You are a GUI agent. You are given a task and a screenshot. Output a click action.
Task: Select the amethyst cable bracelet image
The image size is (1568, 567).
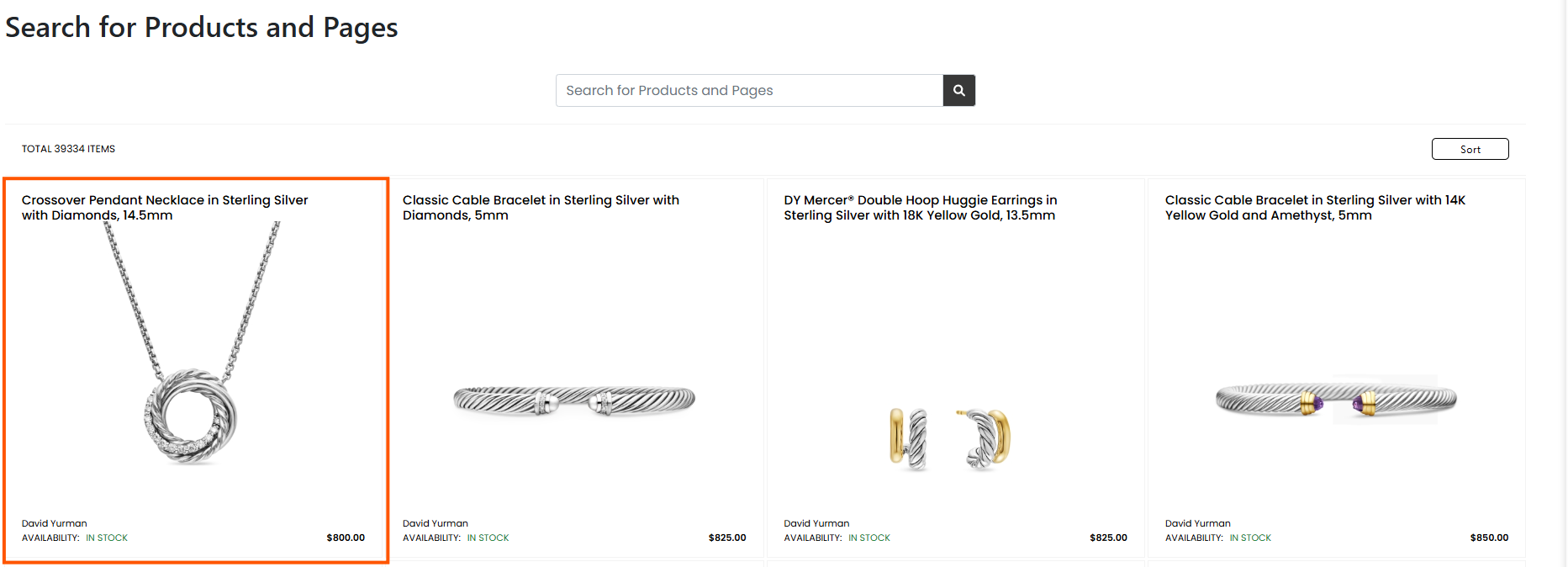pyautogui.click(x=1335, y=400)
